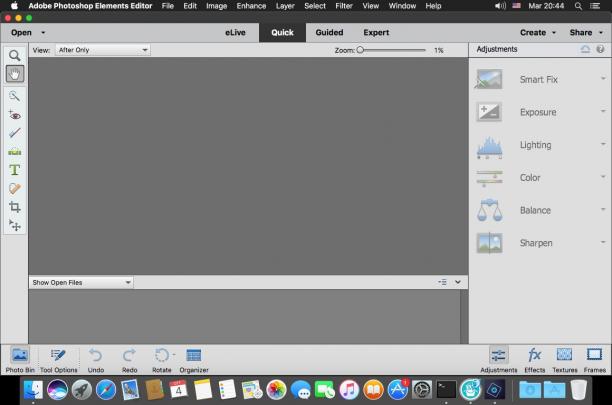The height and width of the screenshot is (405, 612).
Task: Open the Textures panel
Action: [x=564, y=360]
